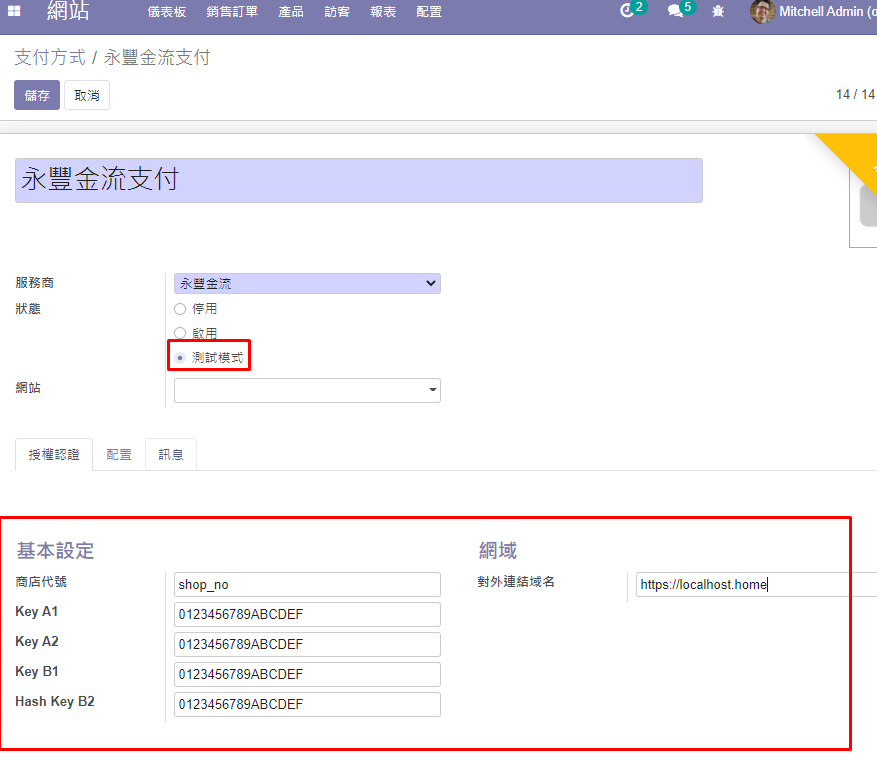Image resolution: width=877 pixels, height=774 pixels.
Task: Open the Mitchell Admin user avatar
Action: click(x=762, y=11)
